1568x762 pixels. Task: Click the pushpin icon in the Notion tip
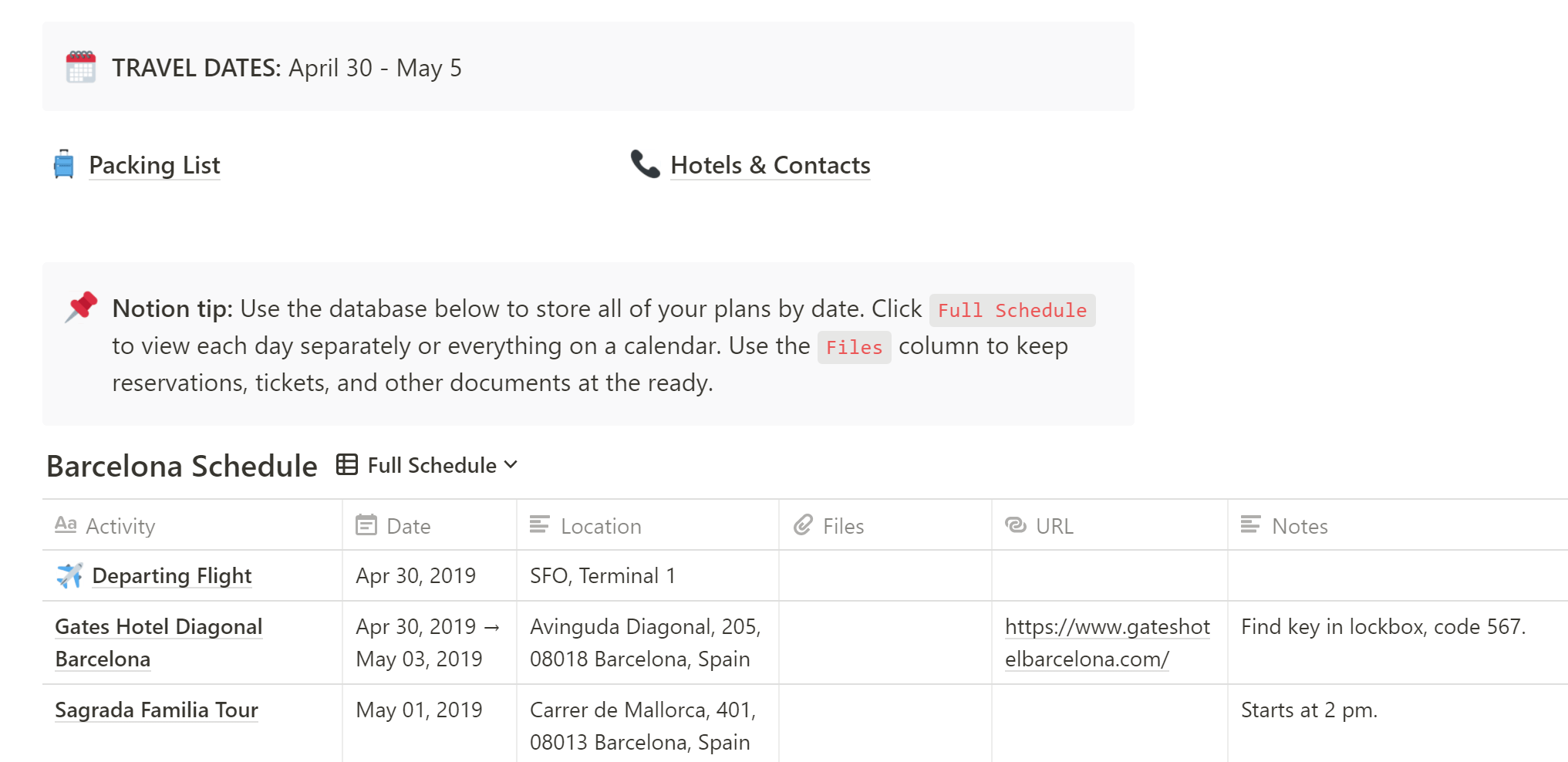(81, 307)
